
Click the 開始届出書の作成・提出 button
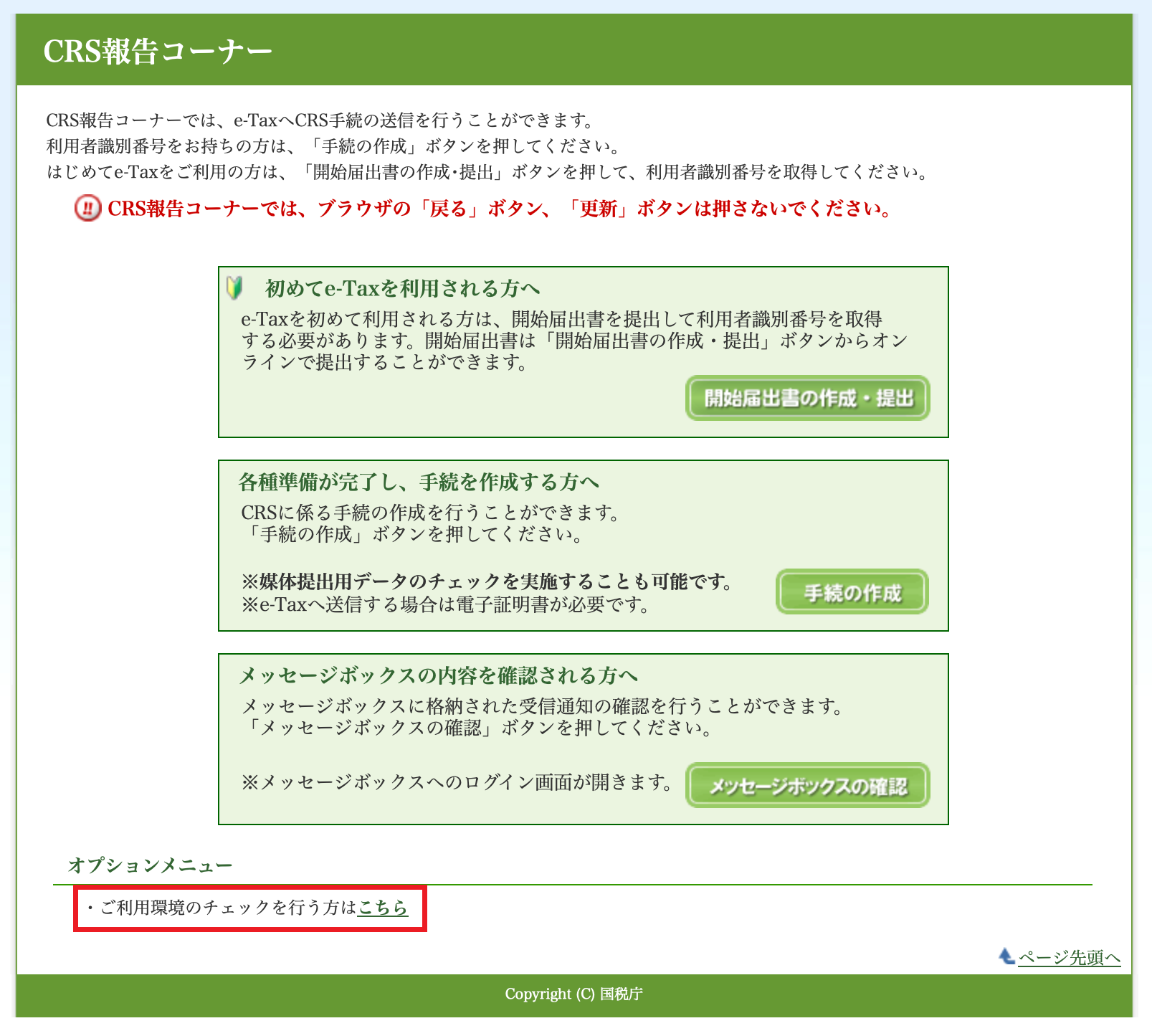coord(807,398)
